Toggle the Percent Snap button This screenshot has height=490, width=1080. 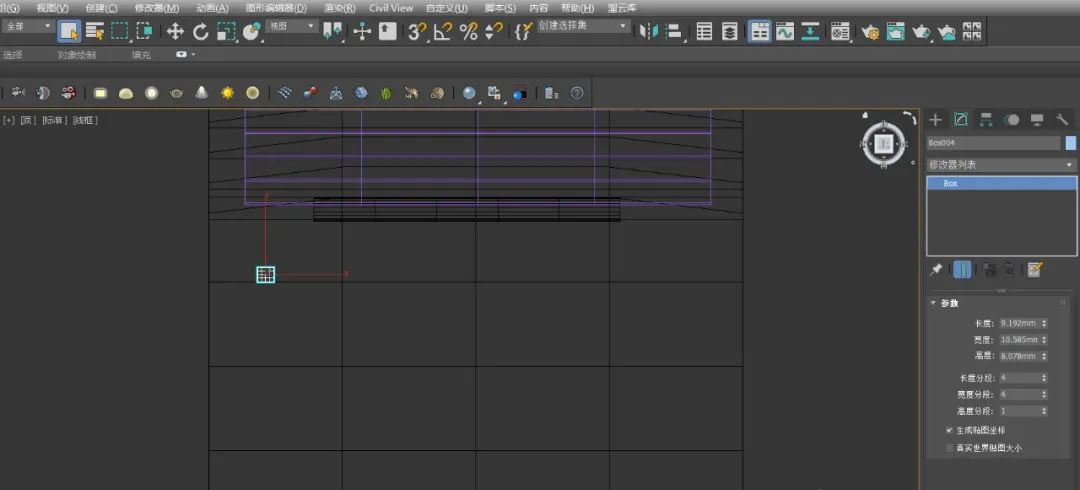click(468, 31)
